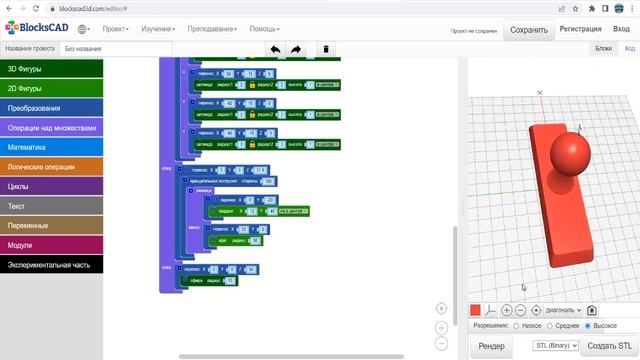Open the red render color swatch
Viewport: 640px width, 360px height.
click(x=475, y=310)
